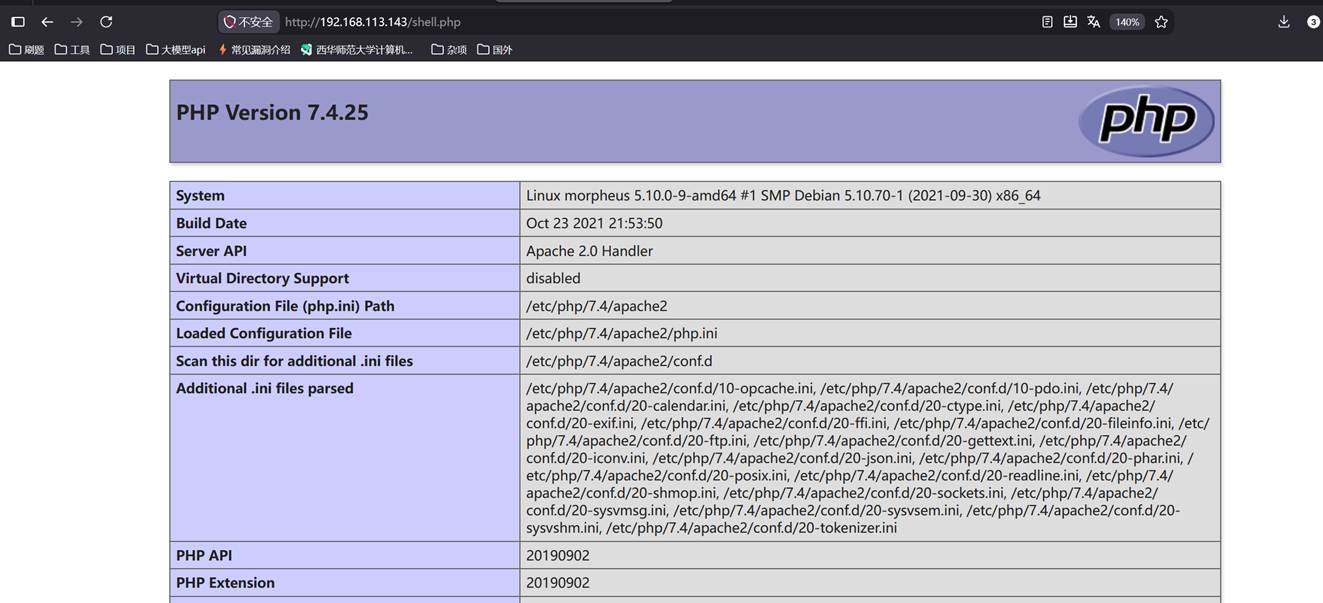This screenshot has width=1323, height=603.
Task: Click the PHP logo image
Action: tap(1146, 121)
